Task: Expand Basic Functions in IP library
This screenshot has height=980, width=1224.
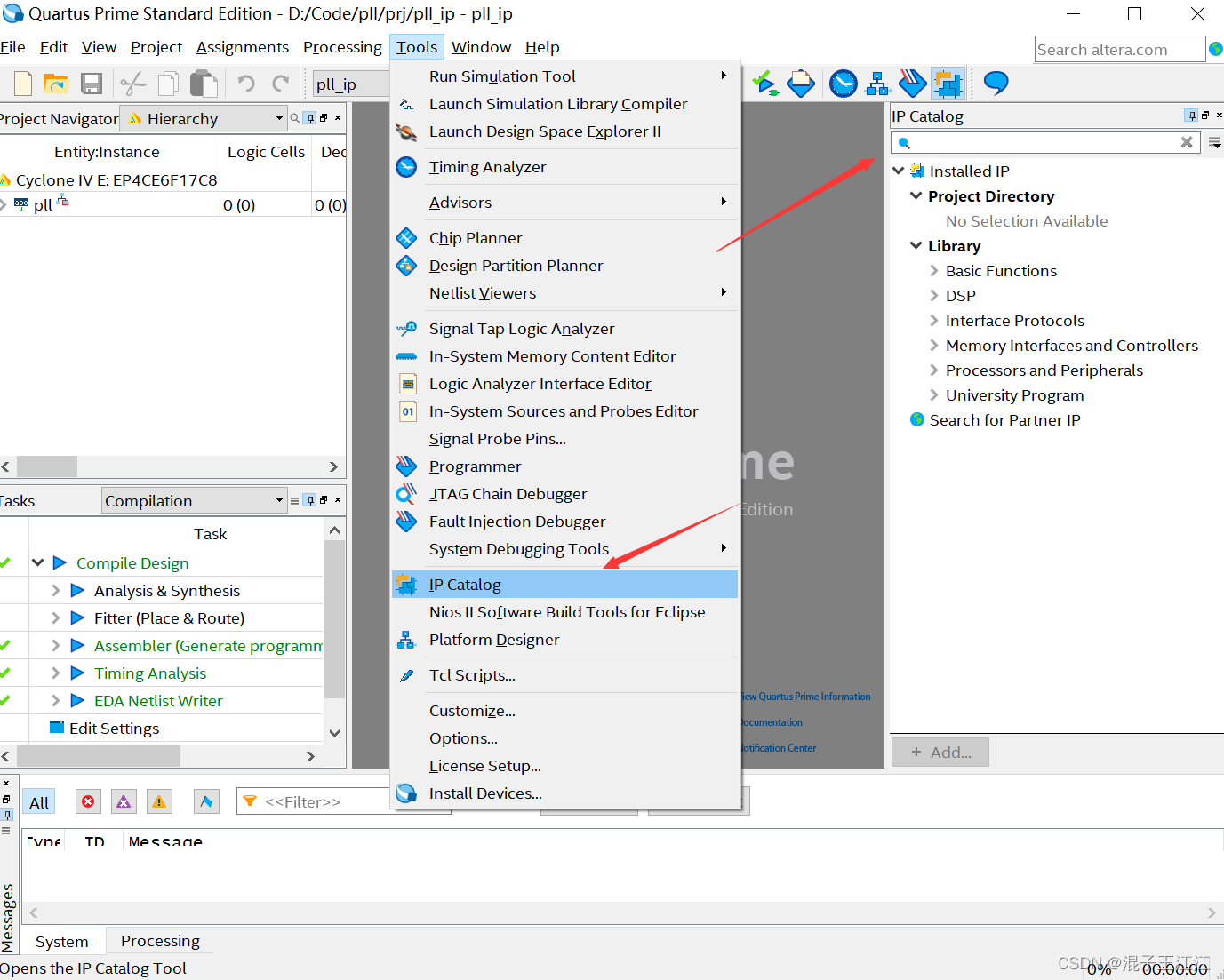Action: (934, 270)
